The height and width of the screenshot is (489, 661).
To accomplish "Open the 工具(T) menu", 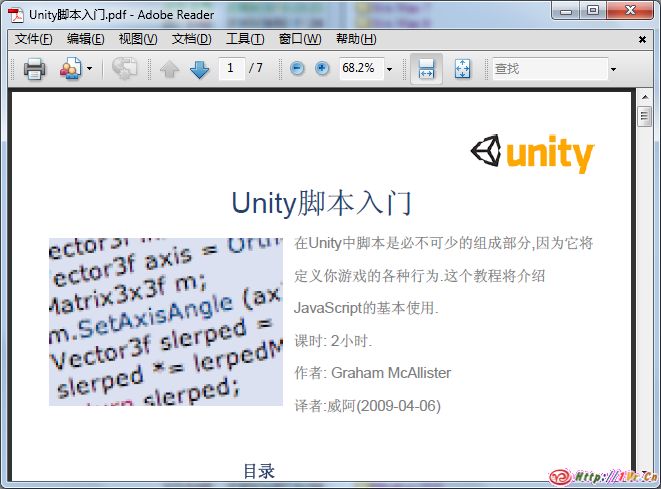I will [x=245, y=39].
